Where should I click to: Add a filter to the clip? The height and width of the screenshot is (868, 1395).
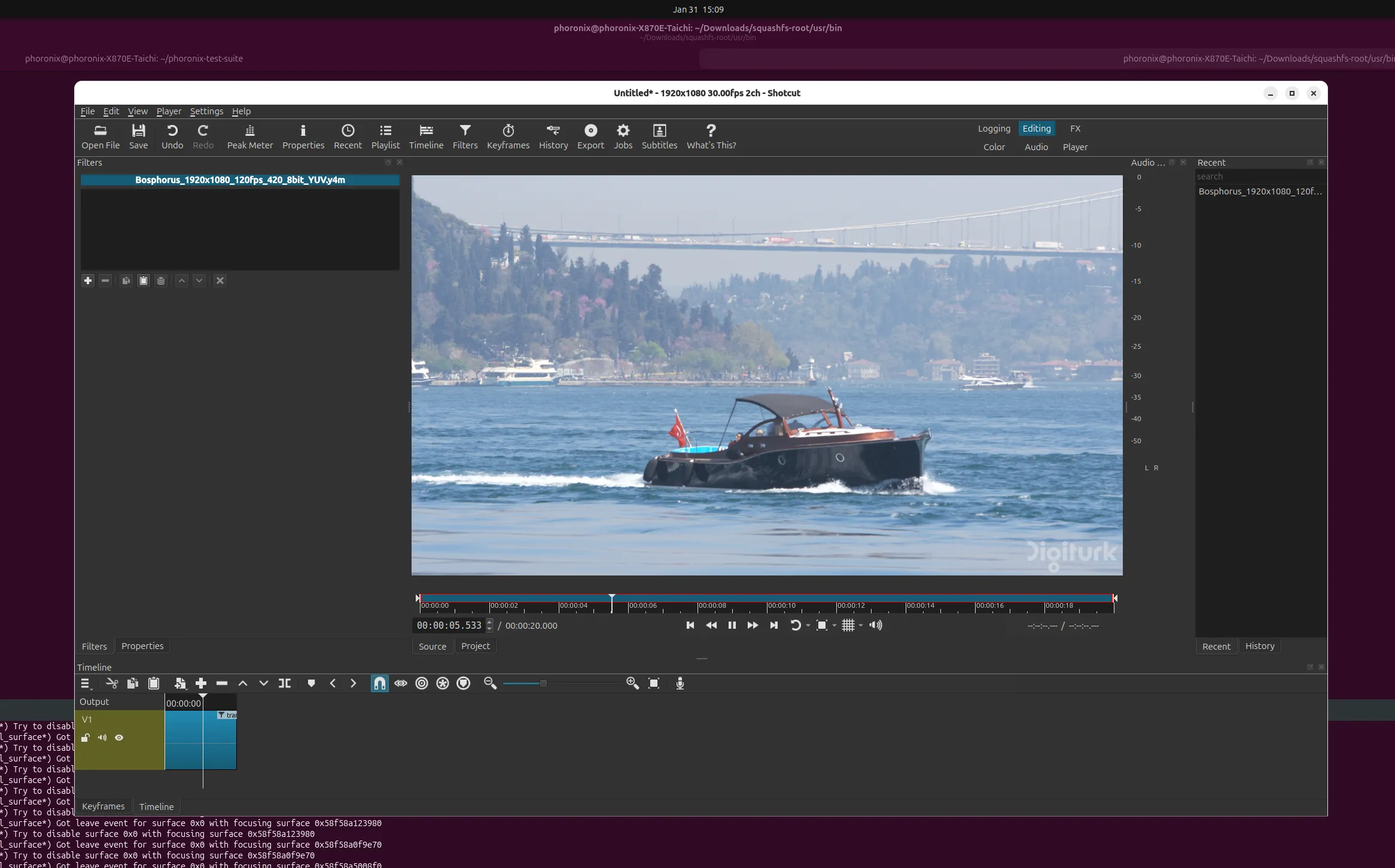pyautogui.click(x=88, y=281)
